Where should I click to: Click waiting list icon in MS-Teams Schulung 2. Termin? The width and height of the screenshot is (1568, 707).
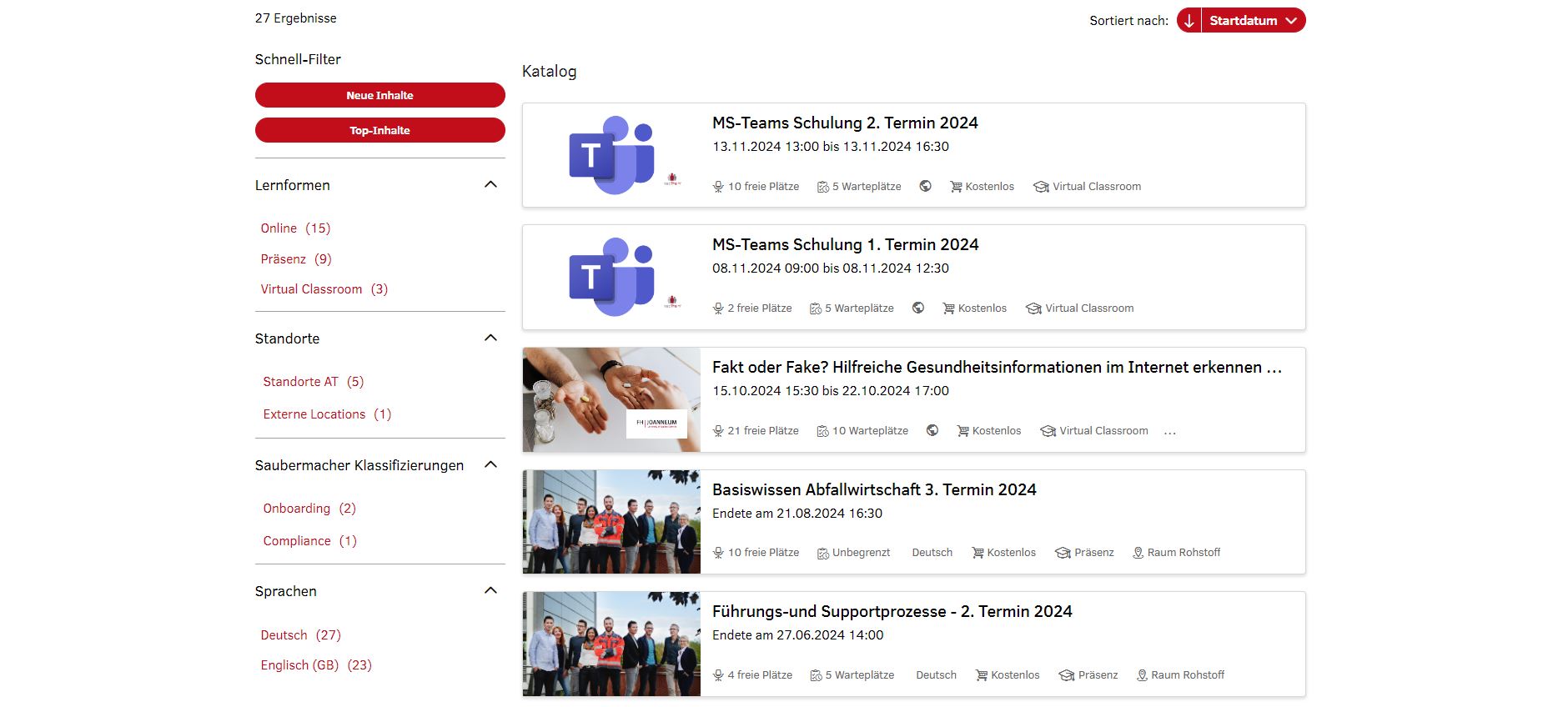click(822, 187)
